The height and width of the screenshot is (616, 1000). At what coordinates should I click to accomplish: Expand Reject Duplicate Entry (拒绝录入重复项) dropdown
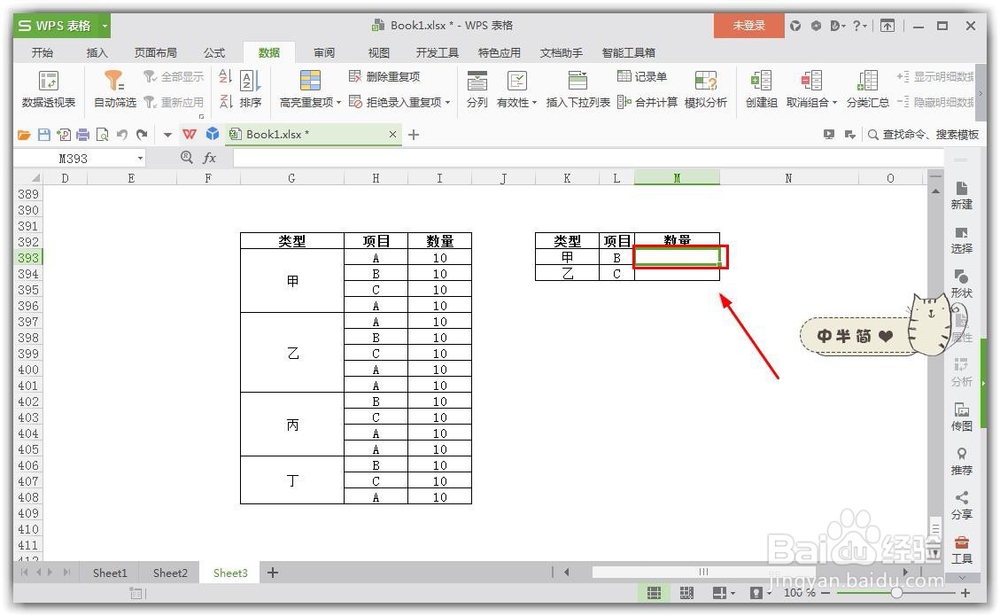coord(448,103)
